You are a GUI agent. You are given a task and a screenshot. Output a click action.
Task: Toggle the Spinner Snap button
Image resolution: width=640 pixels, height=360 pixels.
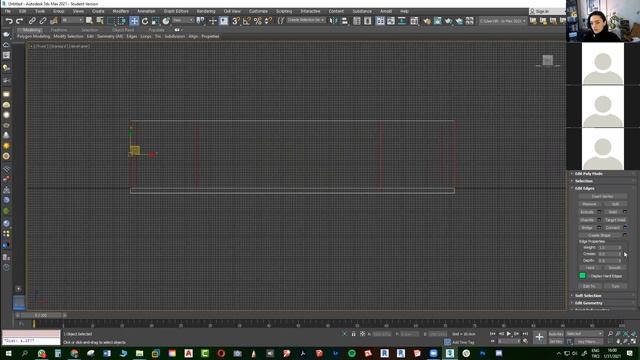(x=268, y=21)
